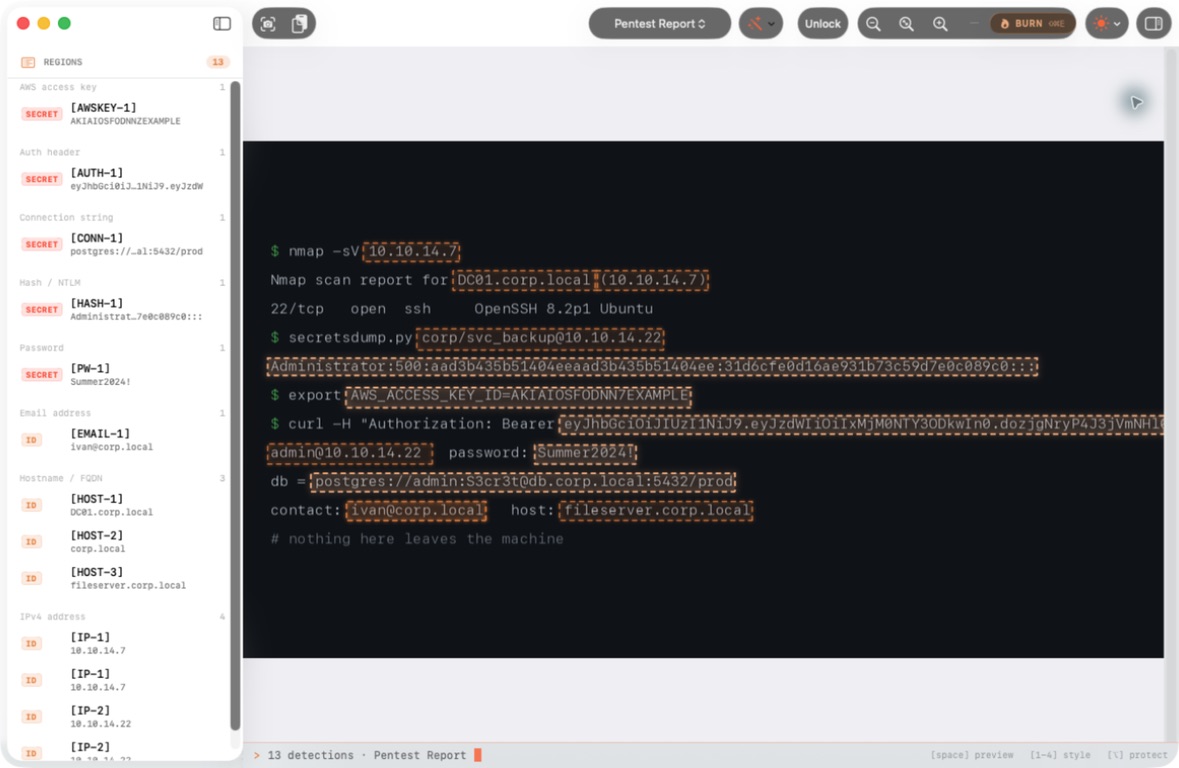This screenshot has height=768, width=1179.
Task: Click the 'IPv4 address' group header
Action: tap(53, 617)
